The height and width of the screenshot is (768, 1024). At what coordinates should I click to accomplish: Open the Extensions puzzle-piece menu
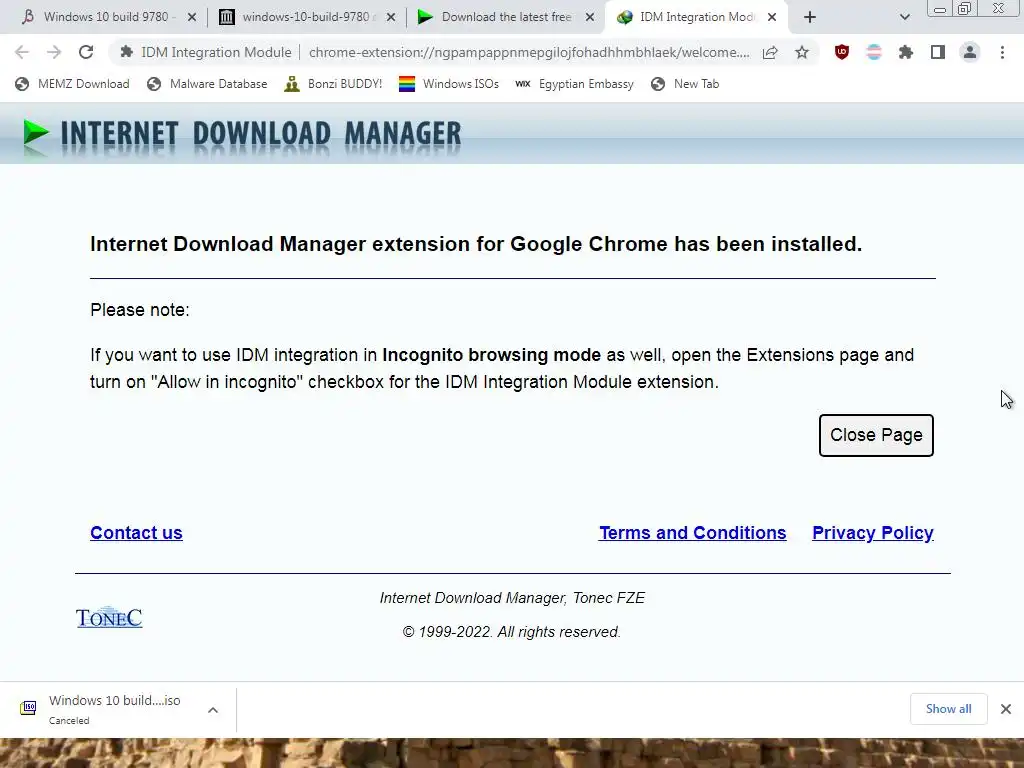(x=906, y=52)
